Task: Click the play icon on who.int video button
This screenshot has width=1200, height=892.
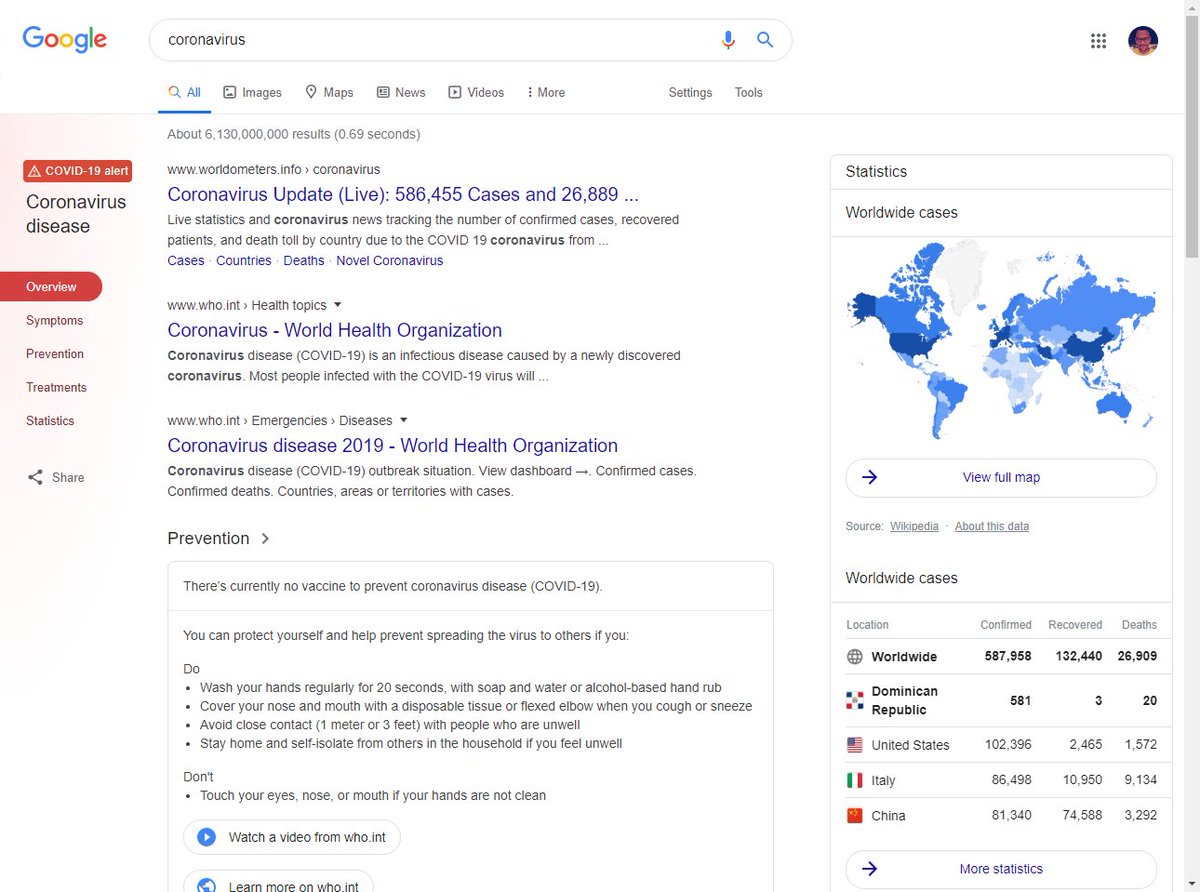Action: 207,837
